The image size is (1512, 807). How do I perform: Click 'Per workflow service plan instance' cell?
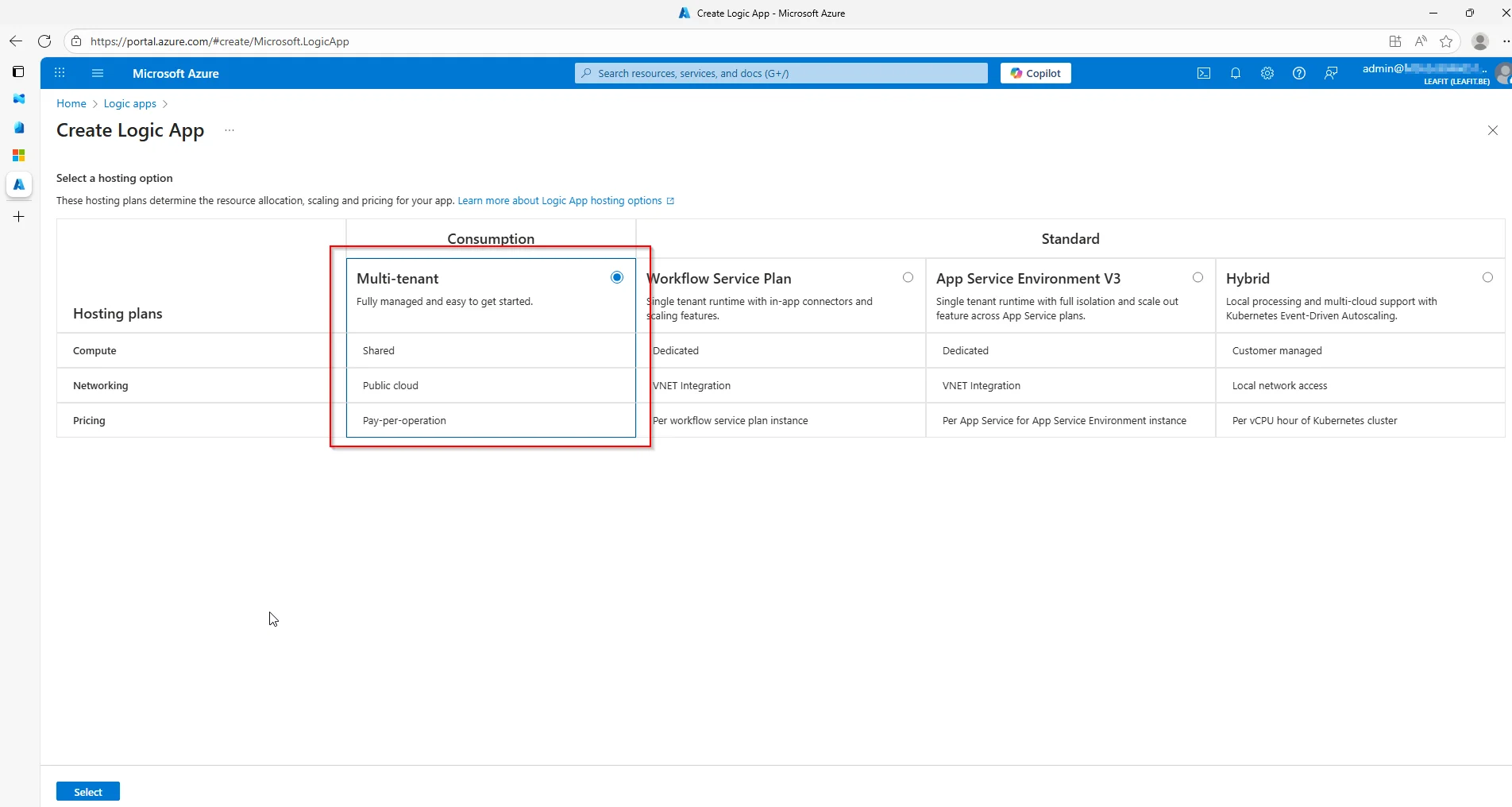click(781, 420)
